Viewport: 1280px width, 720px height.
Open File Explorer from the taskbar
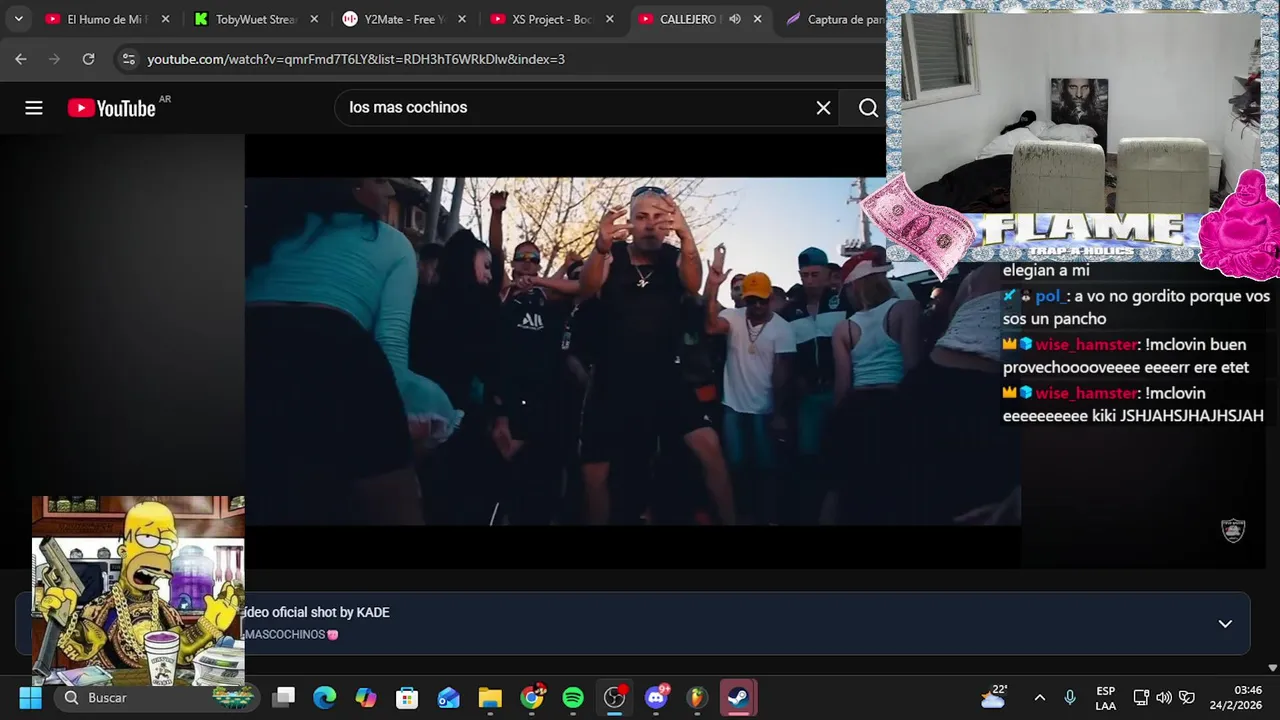click(490, 697)
